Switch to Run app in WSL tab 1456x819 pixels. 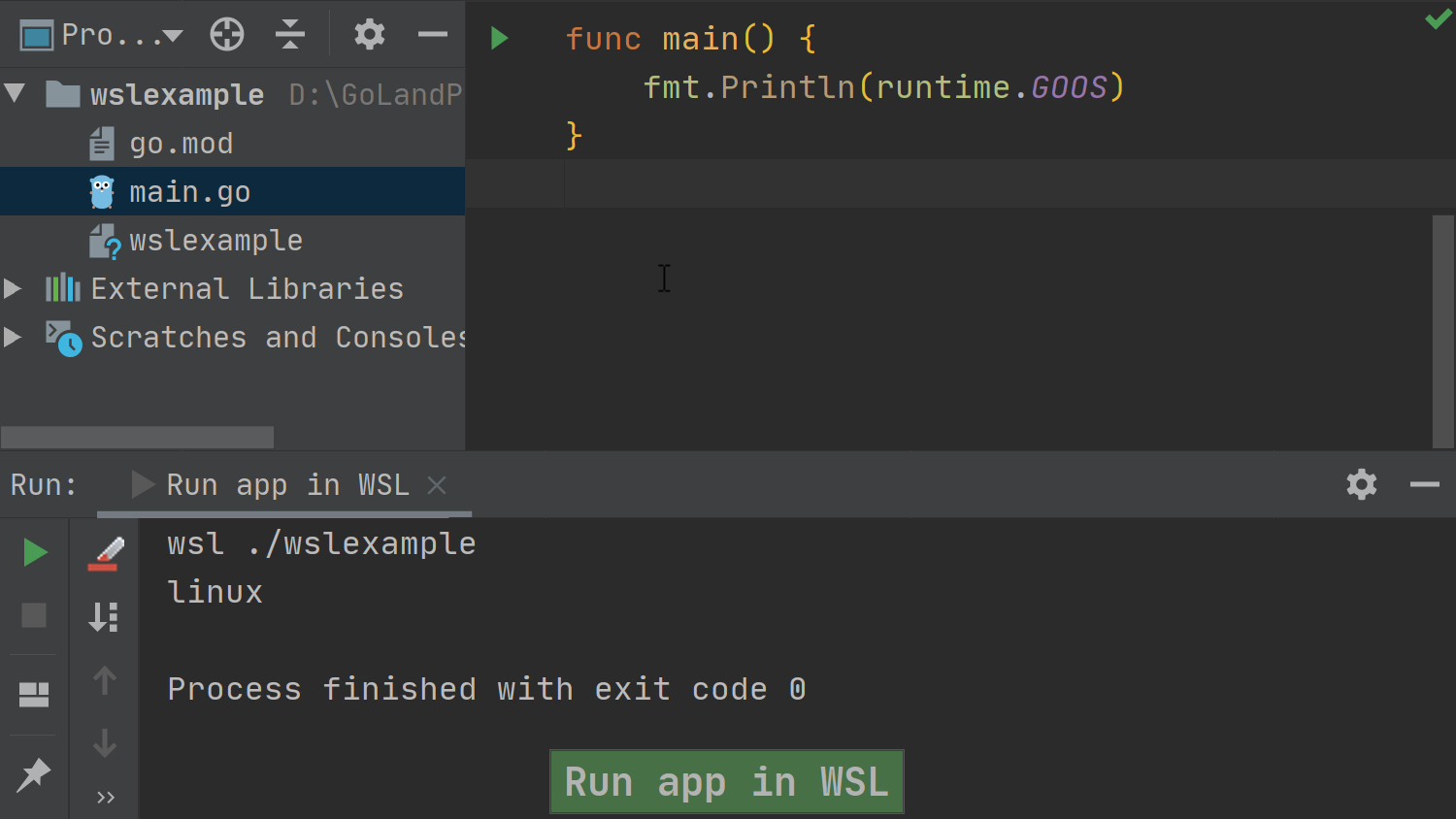coord(287,485)
